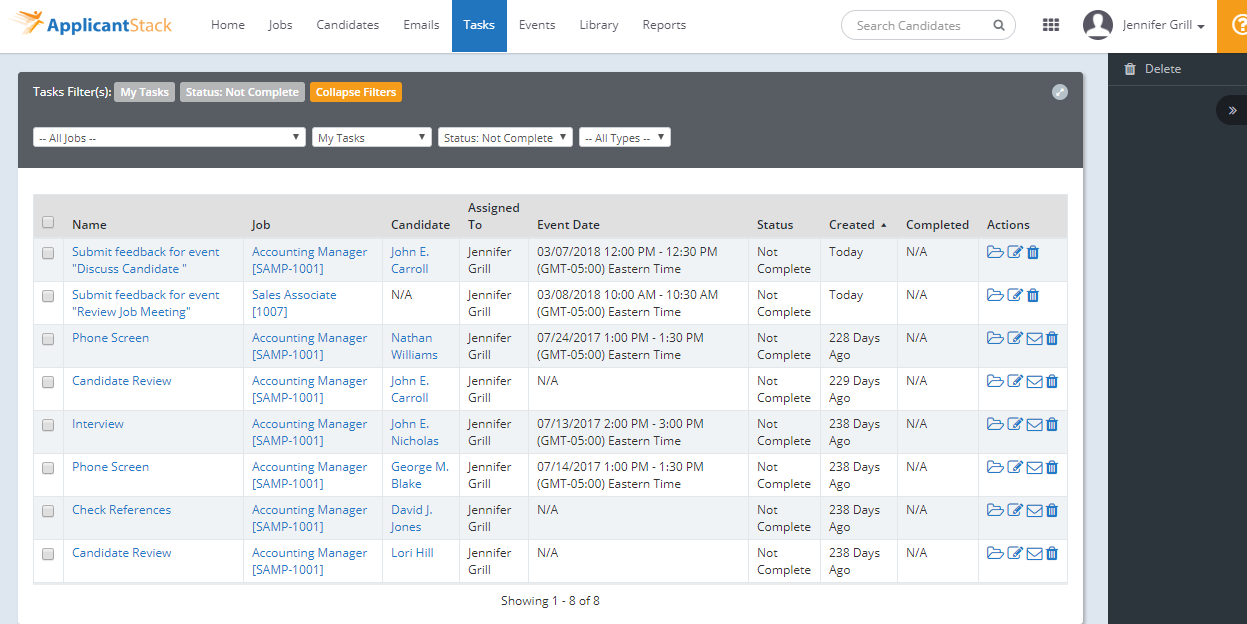Check the box for Interview task row
The width and height of the screenshot is (1247, 624).
[x=48, y=425]
